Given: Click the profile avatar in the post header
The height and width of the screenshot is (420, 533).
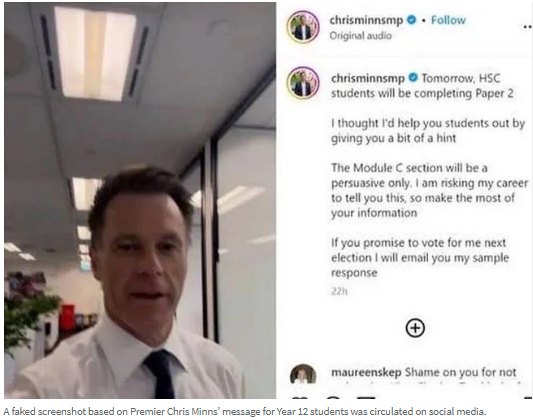Looking at the screenshot, I should [x=303, y=27].
